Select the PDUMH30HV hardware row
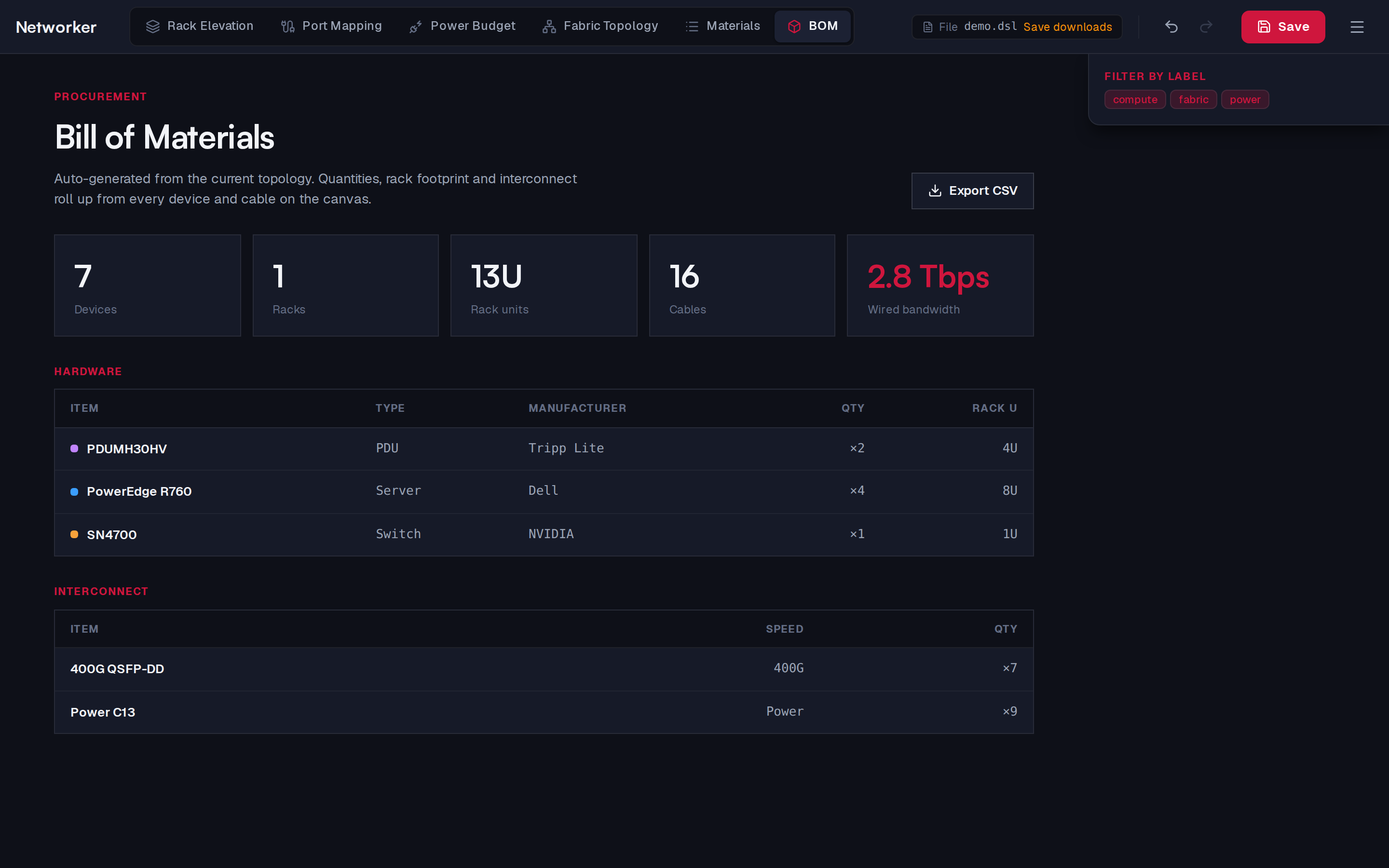1389x868 pixels. pos(544,449)
